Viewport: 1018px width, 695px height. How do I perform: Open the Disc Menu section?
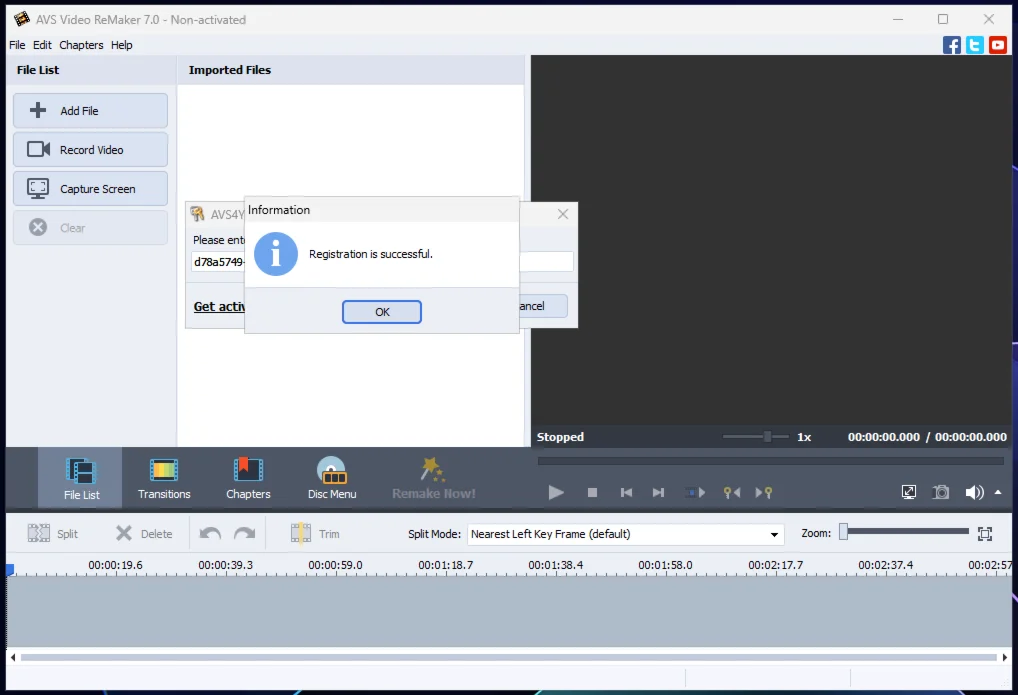tap(332, 478)
